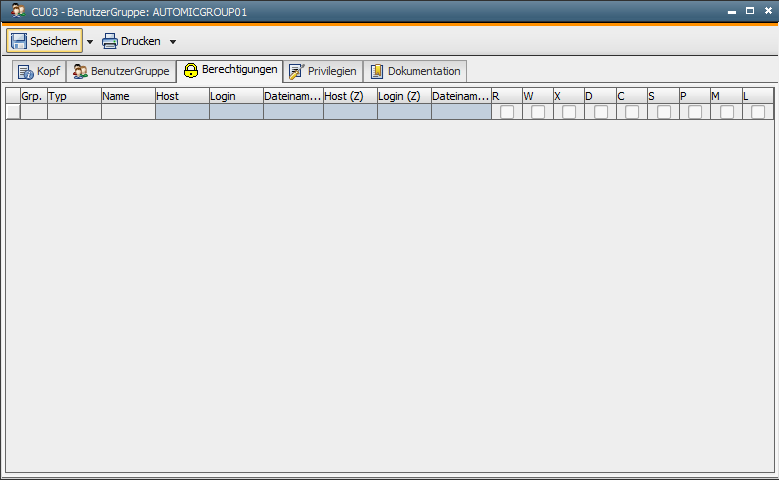The image size is (779, 480).
Task: Expand the Drucken dropdown arrow
Action: tap(173, 42)
